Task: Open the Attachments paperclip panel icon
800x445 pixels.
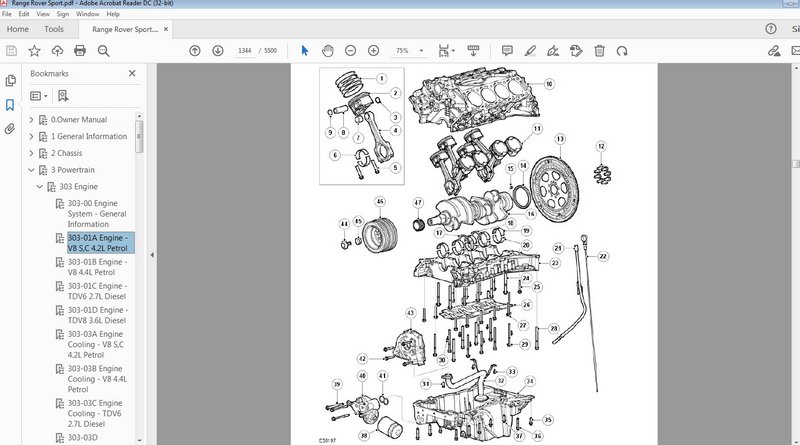Action: tap(10, 129)
